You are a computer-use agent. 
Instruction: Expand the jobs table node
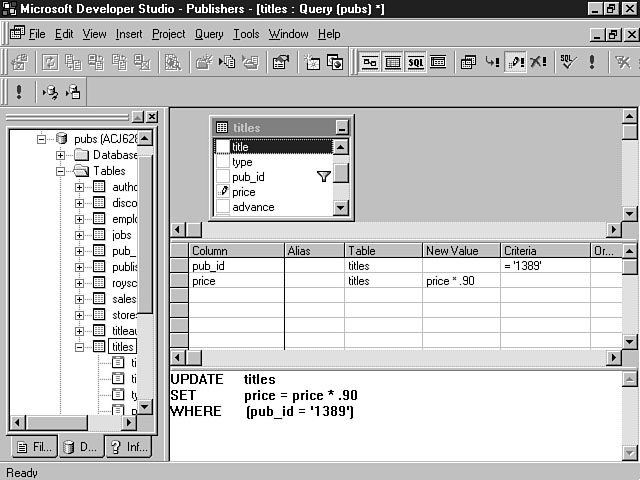pos(80,235)
